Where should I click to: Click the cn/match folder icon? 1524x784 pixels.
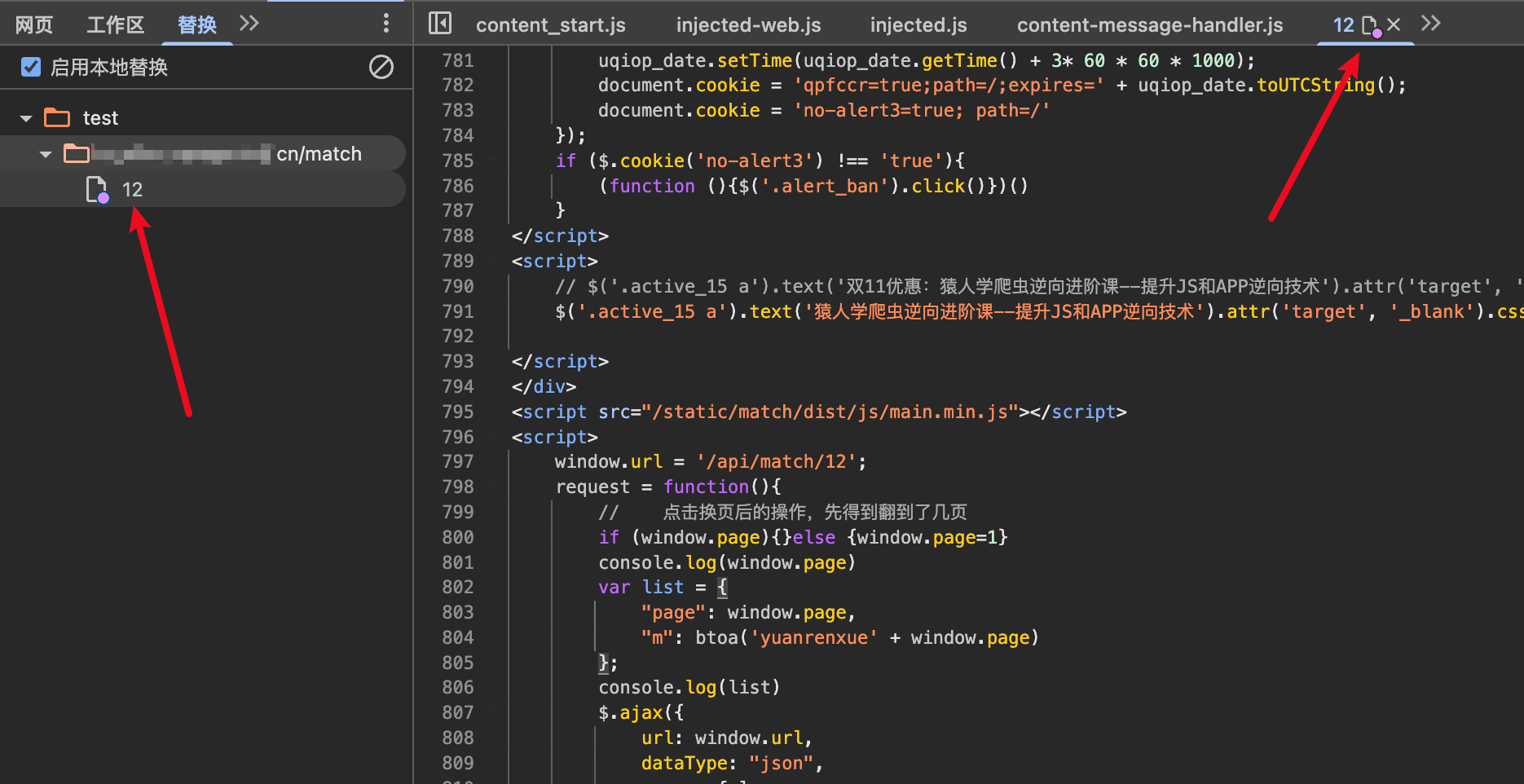click(77, 154)
